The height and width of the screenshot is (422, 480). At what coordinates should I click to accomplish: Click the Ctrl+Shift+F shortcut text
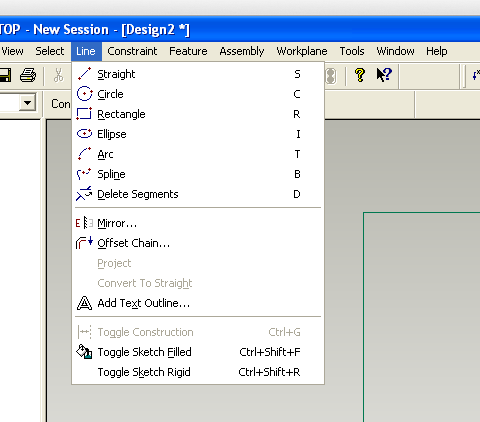pyautogui.click(x=270, y=352)
